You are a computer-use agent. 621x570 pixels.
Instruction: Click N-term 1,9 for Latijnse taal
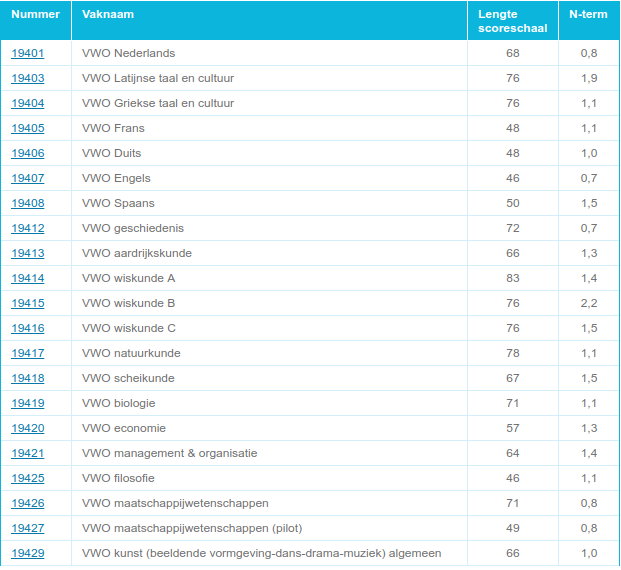(589, 78)
